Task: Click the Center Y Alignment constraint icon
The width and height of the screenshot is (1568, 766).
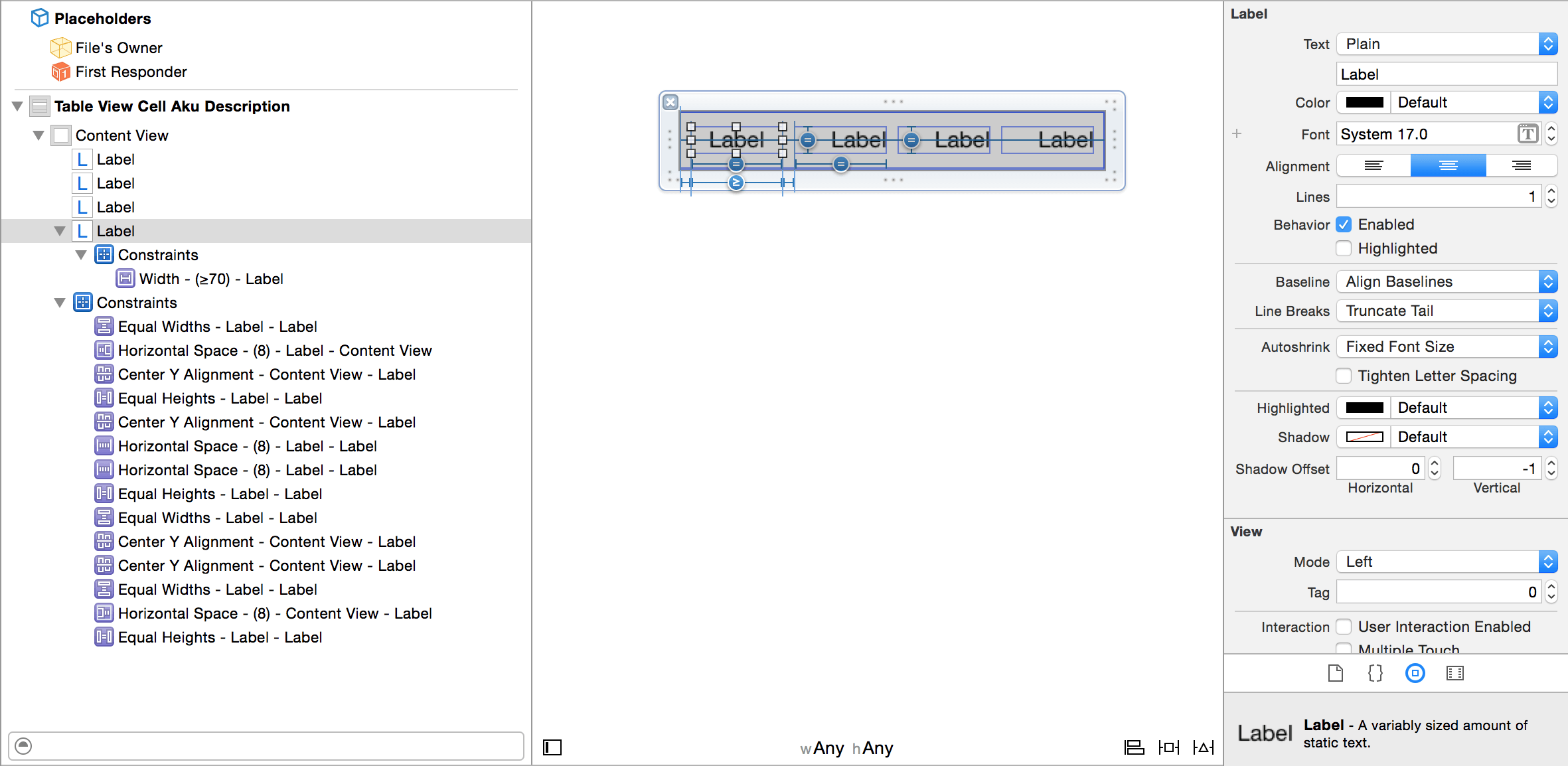Action: [103, 374]
